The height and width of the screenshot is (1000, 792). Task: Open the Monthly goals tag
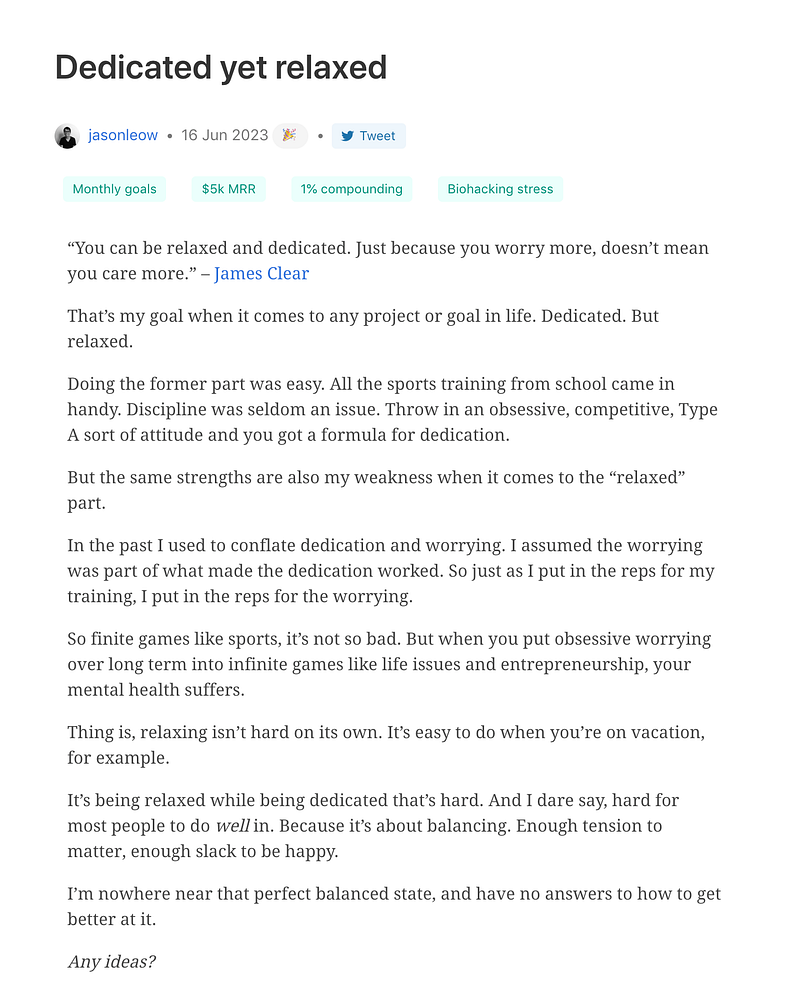pos(114,189)
